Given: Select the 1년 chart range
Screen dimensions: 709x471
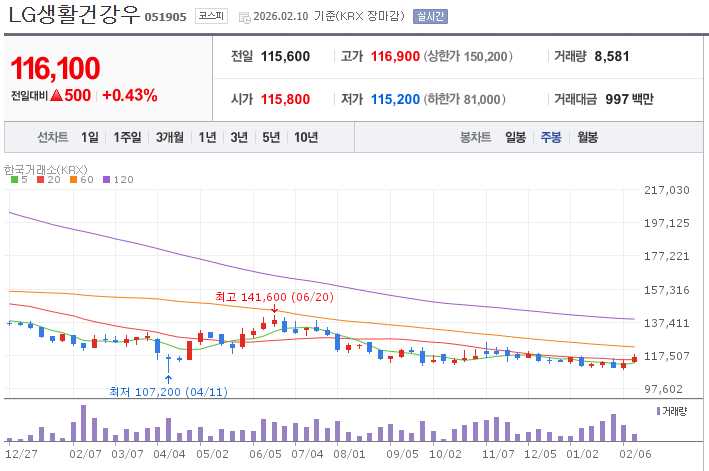Looking at the screenshot, I should coord(207,137).
